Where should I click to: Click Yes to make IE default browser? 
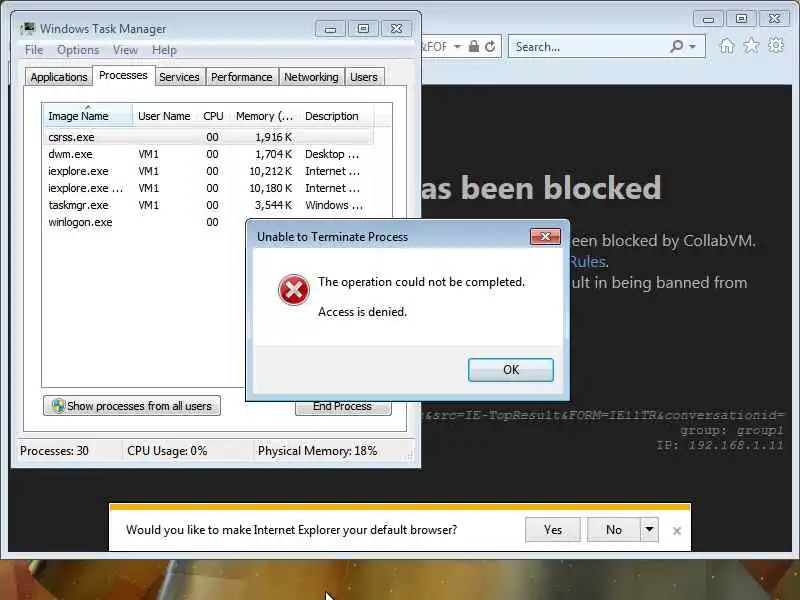pyautogui.click(x=553, y=530)
